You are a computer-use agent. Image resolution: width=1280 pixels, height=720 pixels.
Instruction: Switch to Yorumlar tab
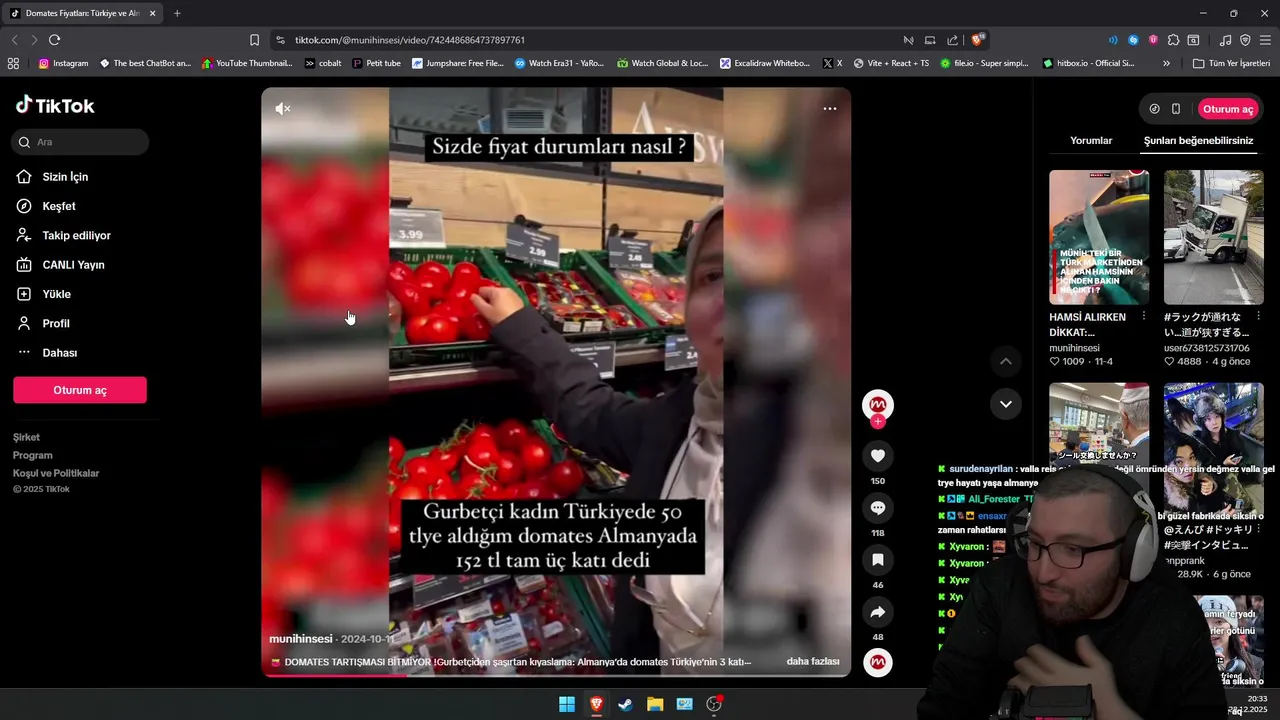[x=1091, y=141]
